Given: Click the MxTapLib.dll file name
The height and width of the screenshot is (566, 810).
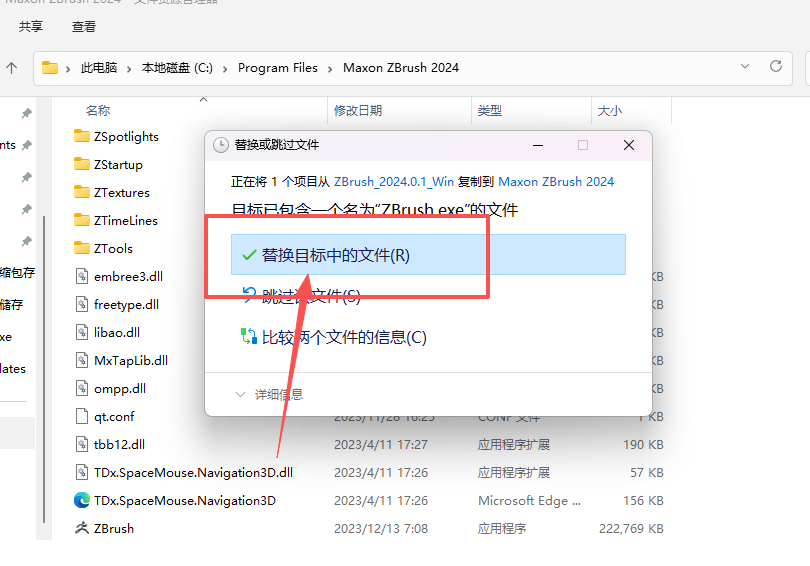Looking at the screenshot, I should pos(131,360).
